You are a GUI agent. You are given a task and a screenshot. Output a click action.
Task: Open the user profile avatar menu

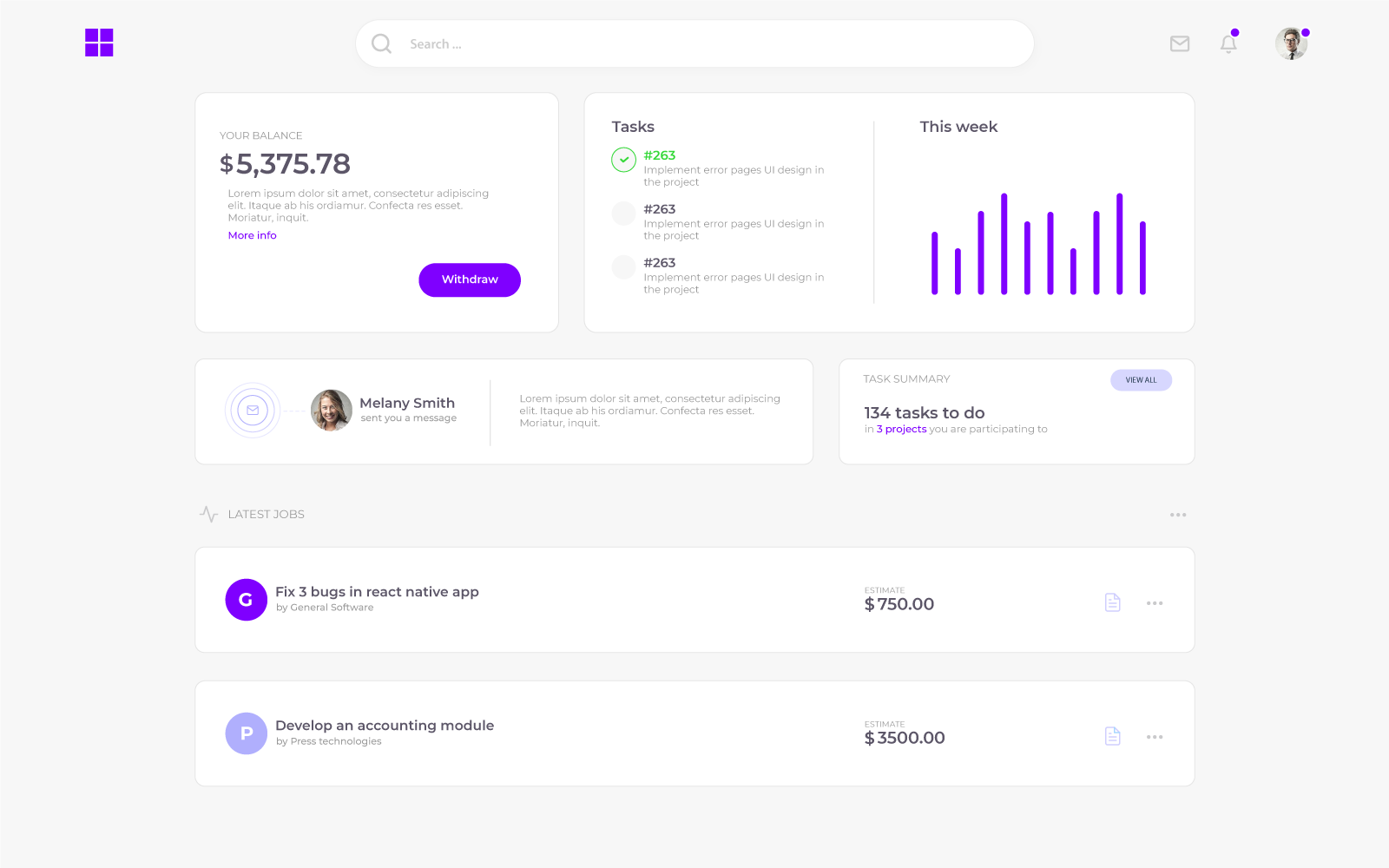pyautogui.click(x=1291, y=43)
